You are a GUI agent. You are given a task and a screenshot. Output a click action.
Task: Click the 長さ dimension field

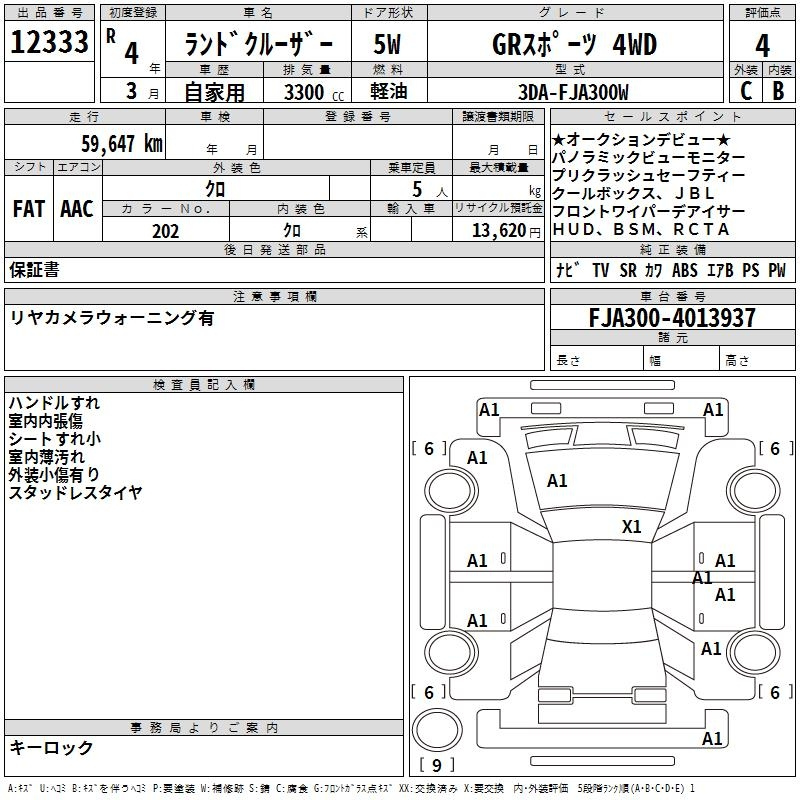click(x=596, y=360)
